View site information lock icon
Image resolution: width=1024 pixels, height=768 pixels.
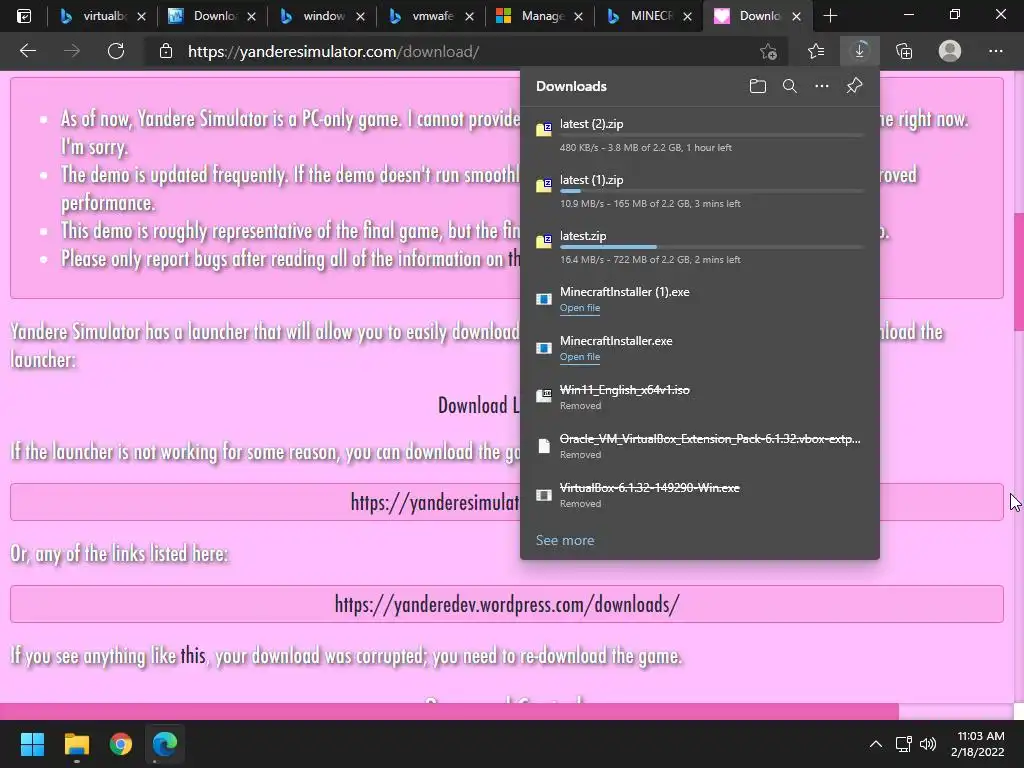pyautogui.click(x=166, y=51)
